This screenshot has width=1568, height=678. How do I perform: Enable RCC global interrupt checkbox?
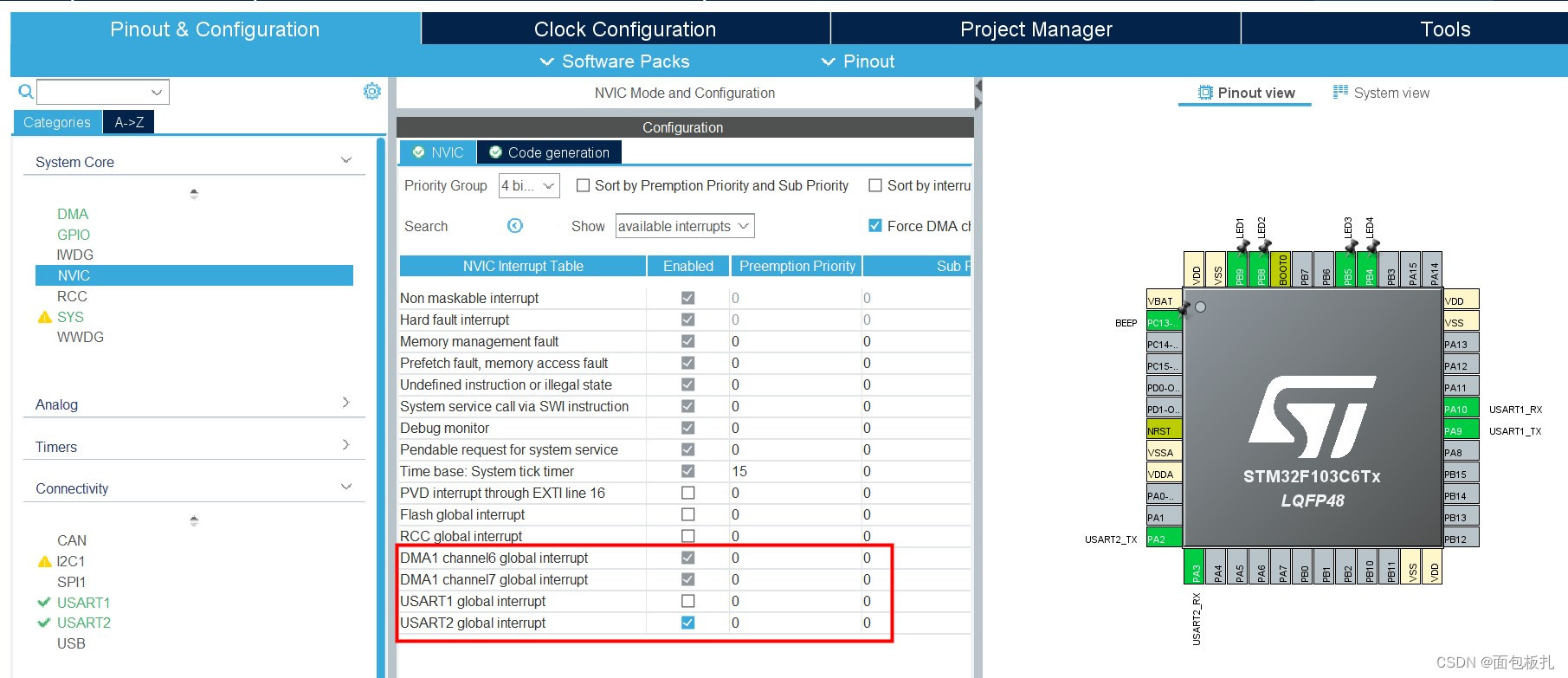(687, 536)
